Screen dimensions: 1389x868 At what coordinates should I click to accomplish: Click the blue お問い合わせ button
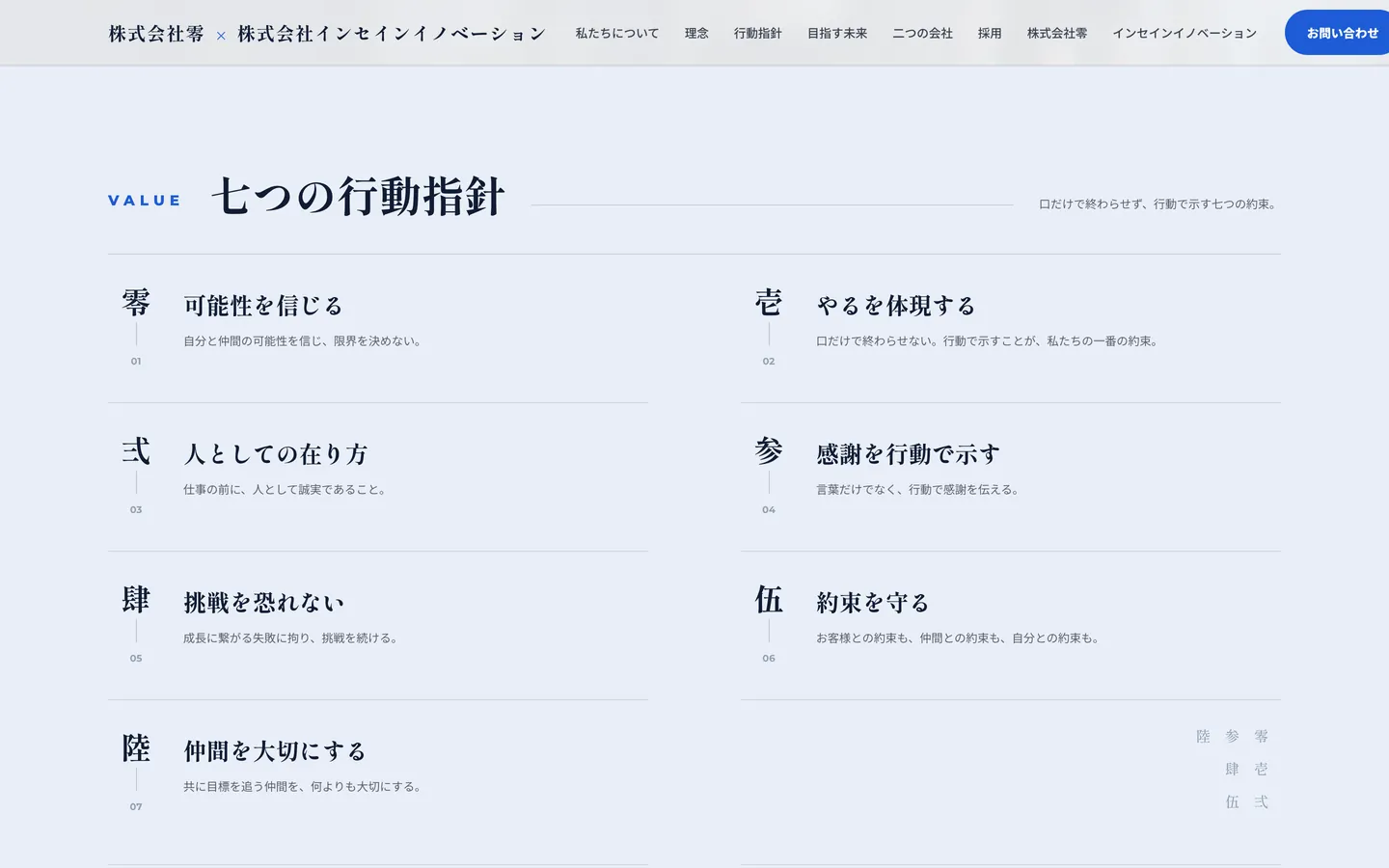1339,33
